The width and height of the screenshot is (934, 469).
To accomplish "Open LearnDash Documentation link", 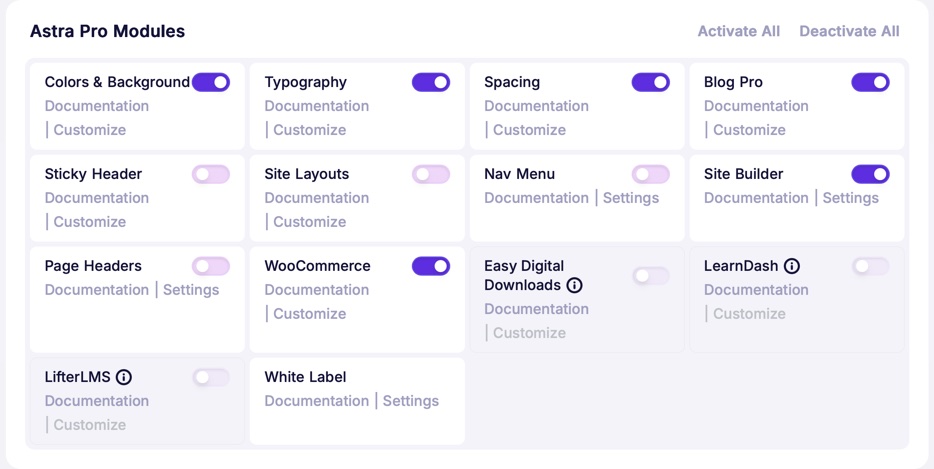I will [x=756, y=290].
